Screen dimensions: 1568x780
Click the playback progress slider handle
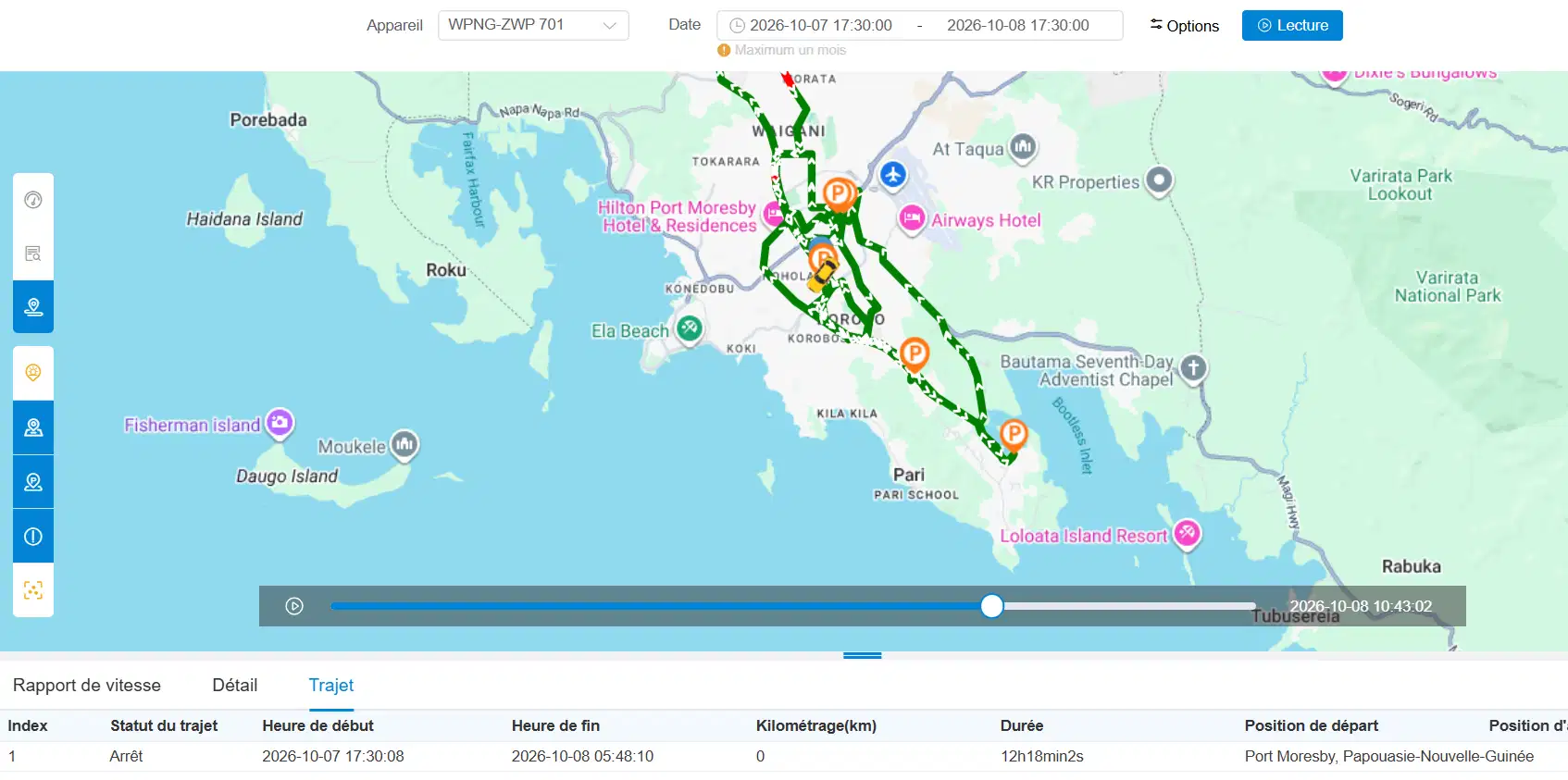click(x=991, y=606)
